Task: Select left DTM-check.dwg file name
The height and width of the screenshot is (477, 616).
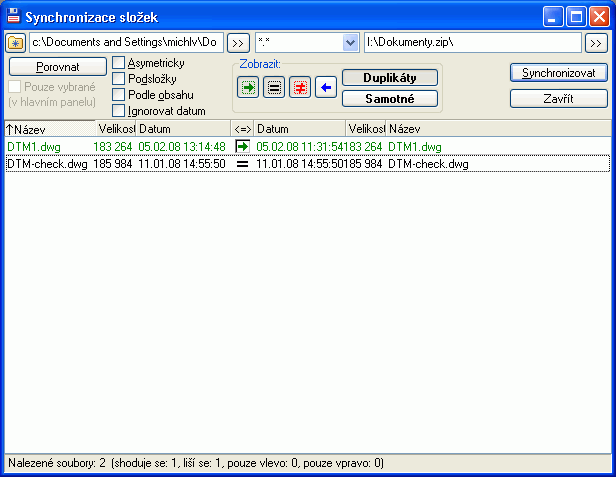Action: [48, 164]
